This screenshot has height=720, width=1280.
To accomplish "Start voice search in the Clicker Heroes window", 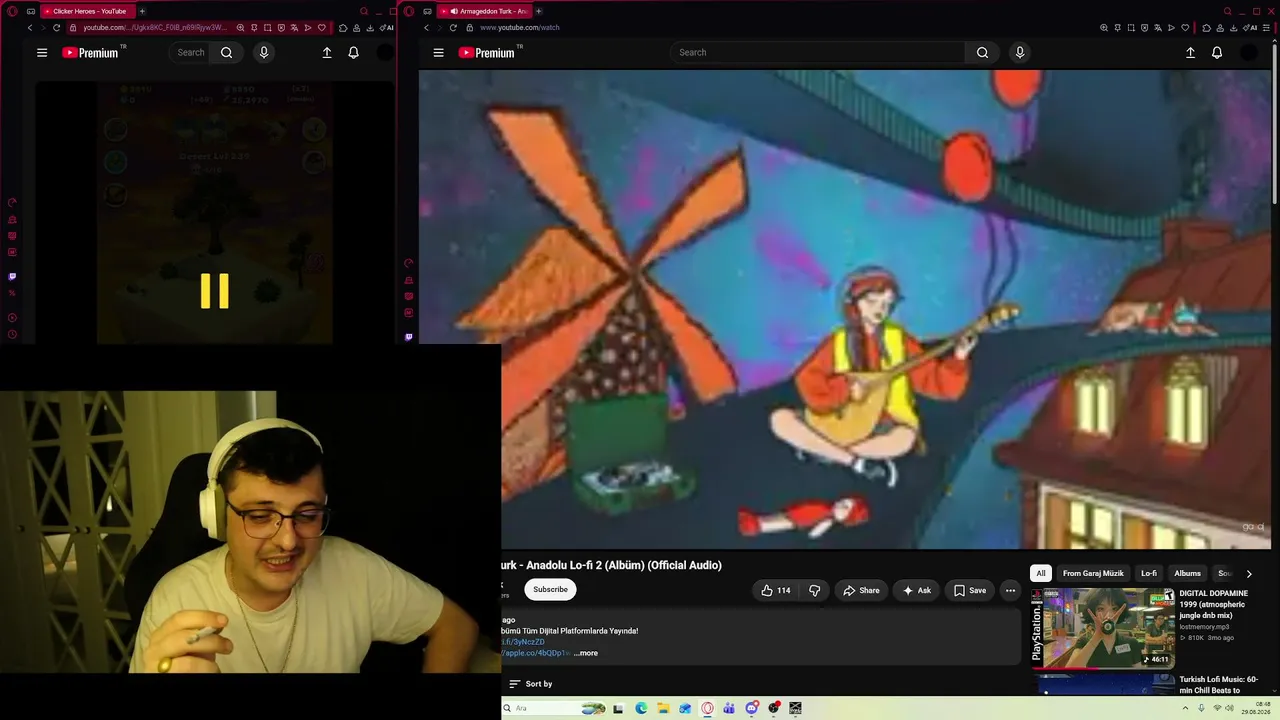I will pyautogui.click(x=263, y=53).
